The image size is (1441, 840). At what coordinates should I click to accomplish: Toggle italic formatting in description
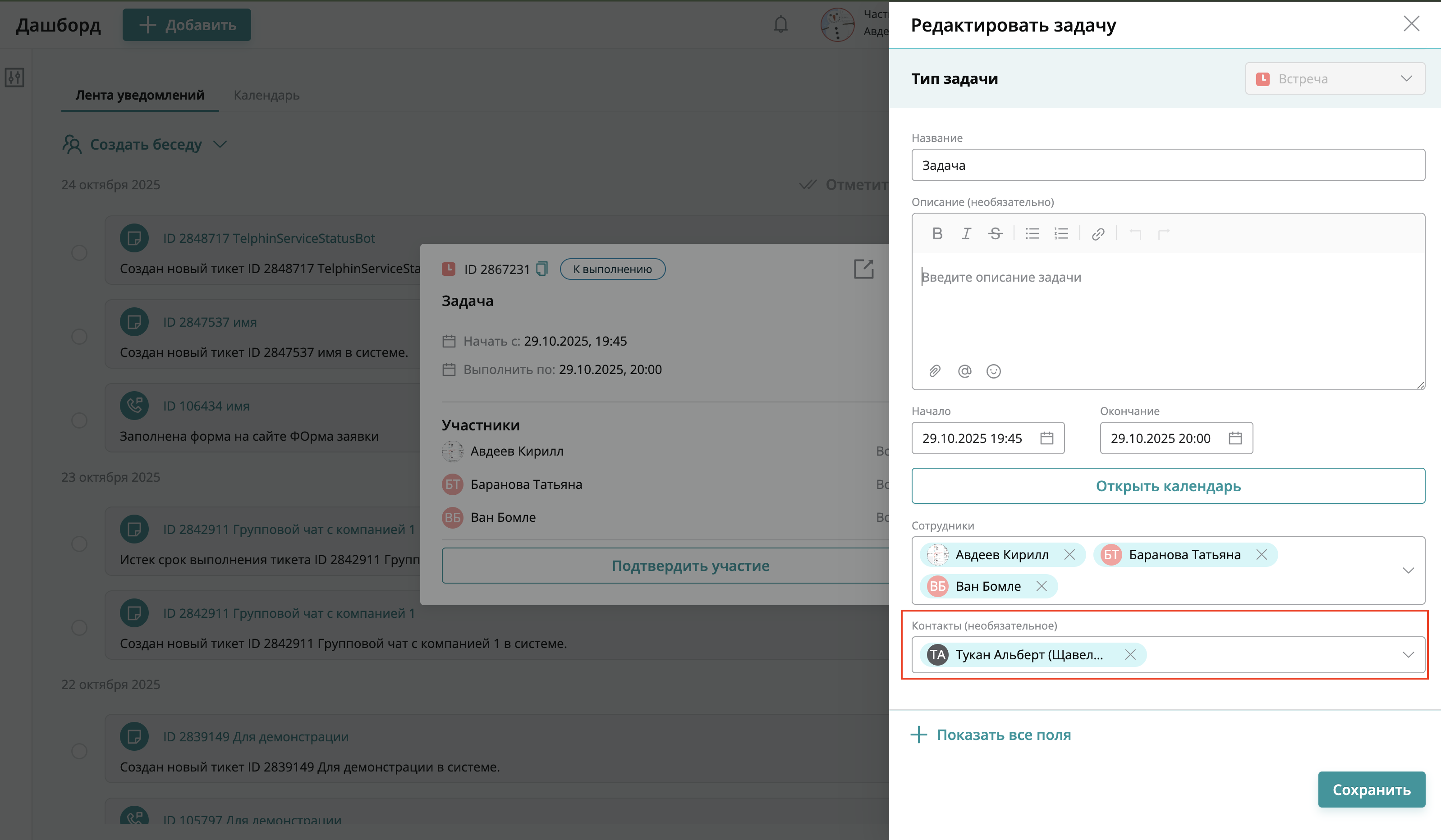click(966, 233)
